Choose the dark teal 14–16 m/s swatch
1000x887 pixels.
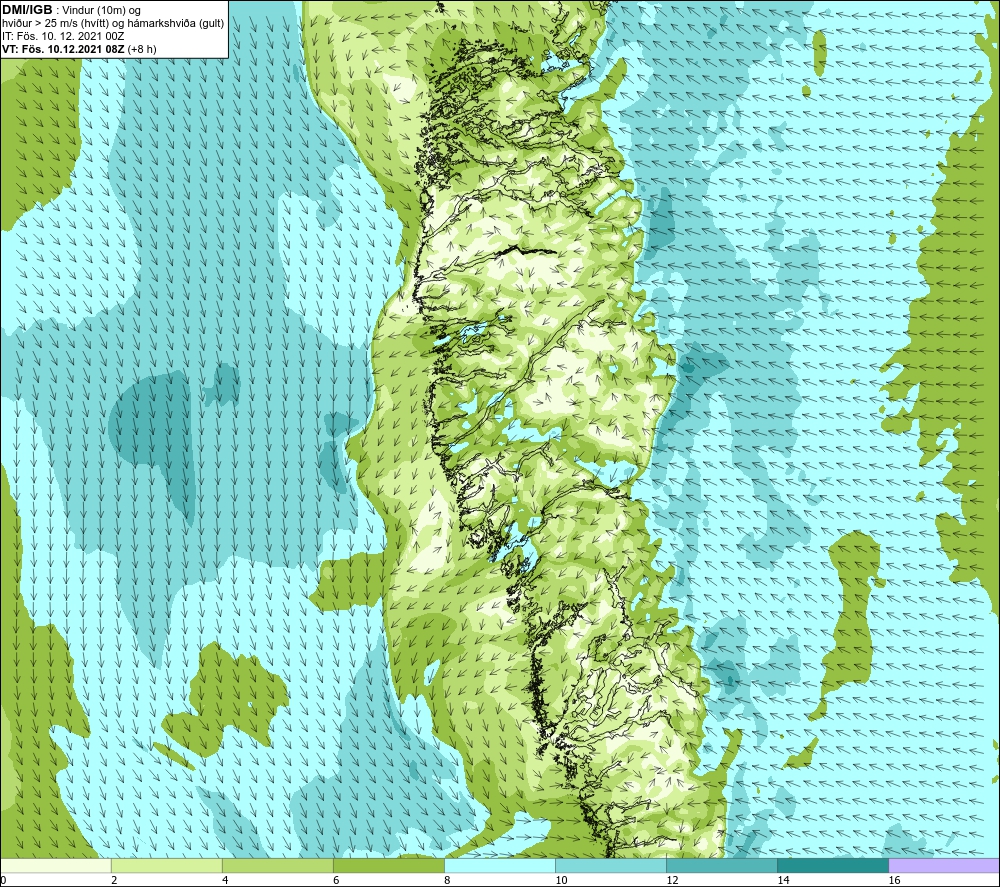832,866
